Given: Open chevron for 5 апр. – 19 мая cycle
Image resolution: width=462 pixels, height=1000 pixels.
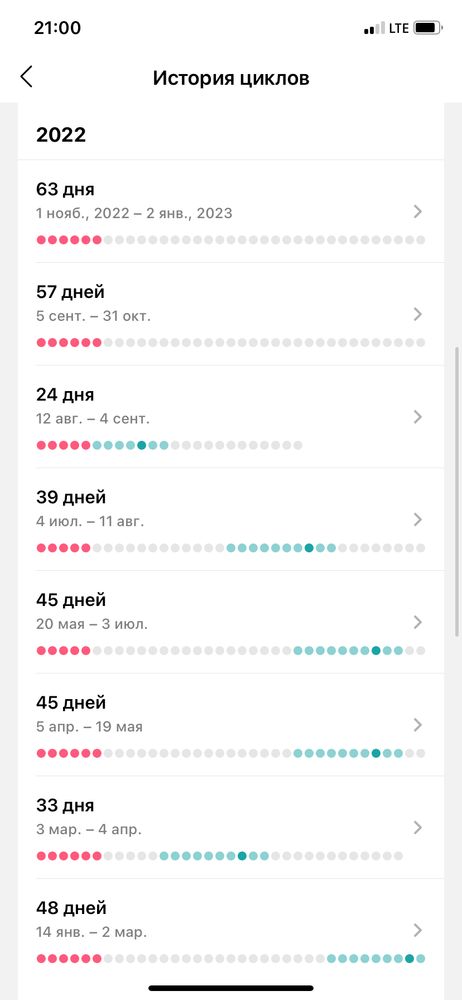Looking at the screenshot, I should (418, 725).
